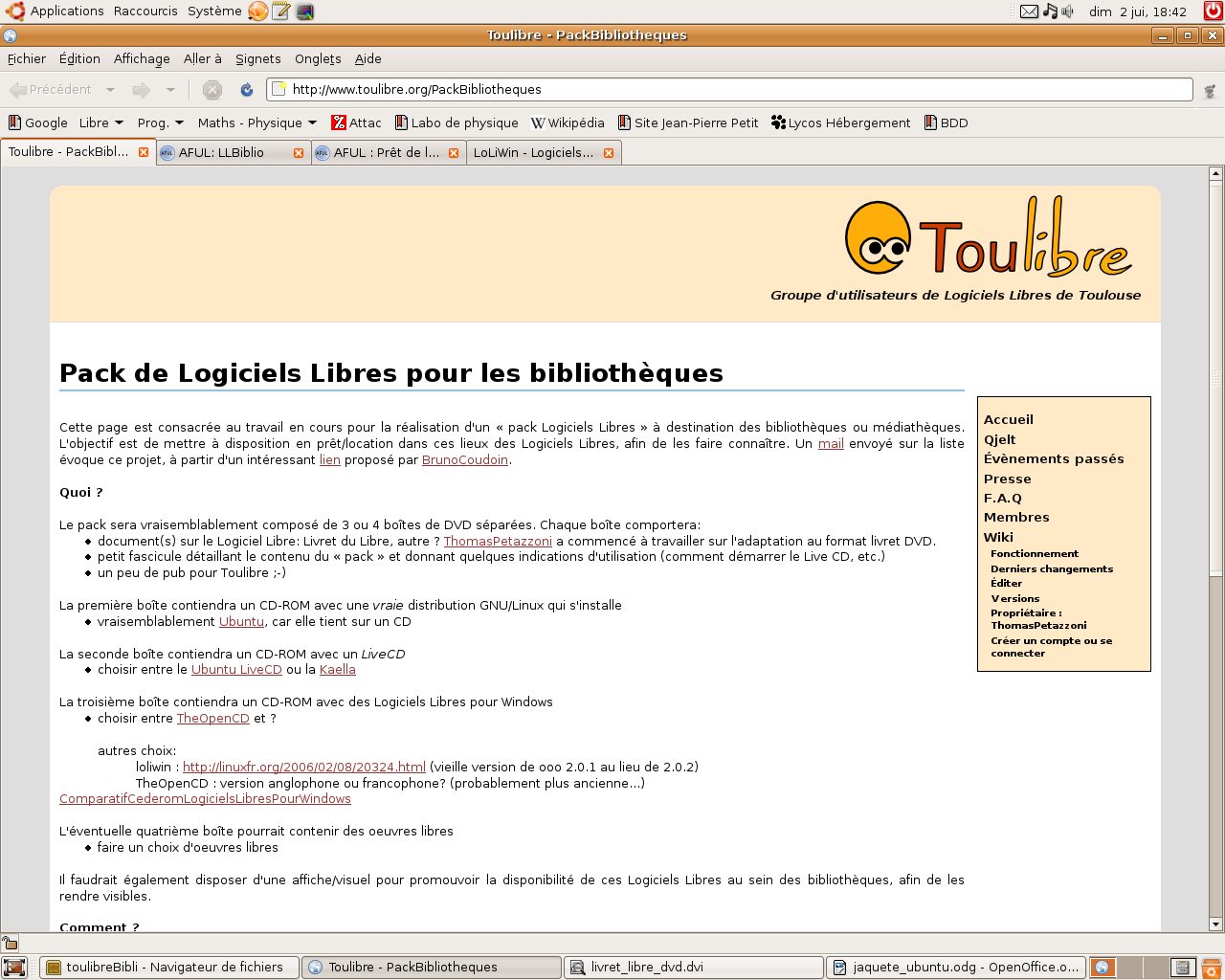The height and width of the screenshot is (980, 1225).
Task: Open the Fichier menu
Action: pos(27,58)
